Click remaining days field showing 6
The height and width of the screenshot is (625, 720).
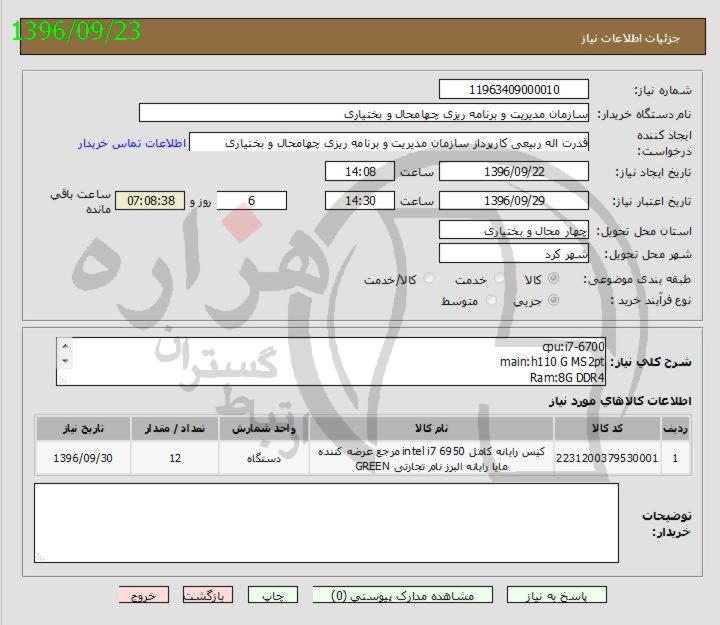point(252,200)
